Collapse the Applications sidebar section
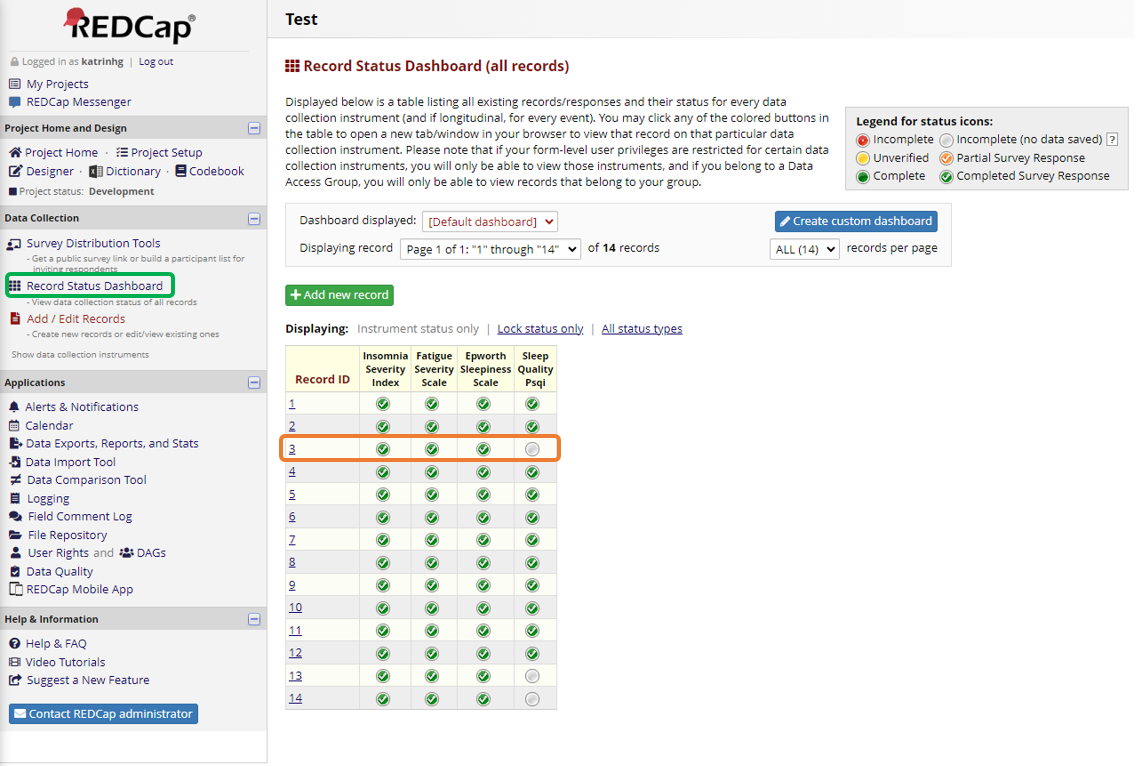Screen dimensions: 1139x766 (x=254, y=383)
